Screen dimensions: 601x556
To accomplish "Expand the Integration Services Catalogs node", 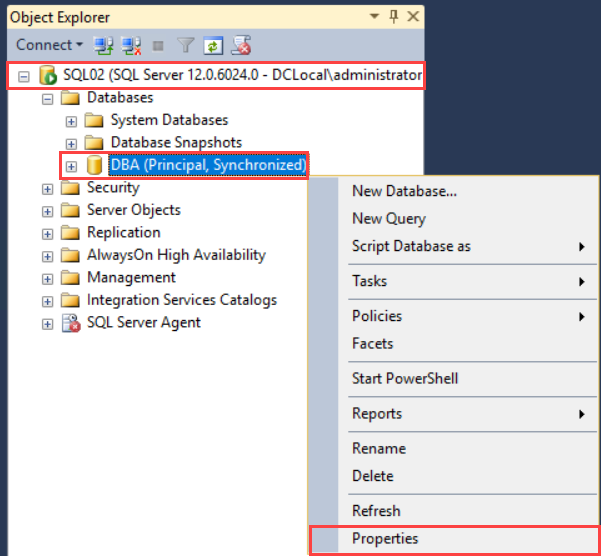I will (48, 302).
